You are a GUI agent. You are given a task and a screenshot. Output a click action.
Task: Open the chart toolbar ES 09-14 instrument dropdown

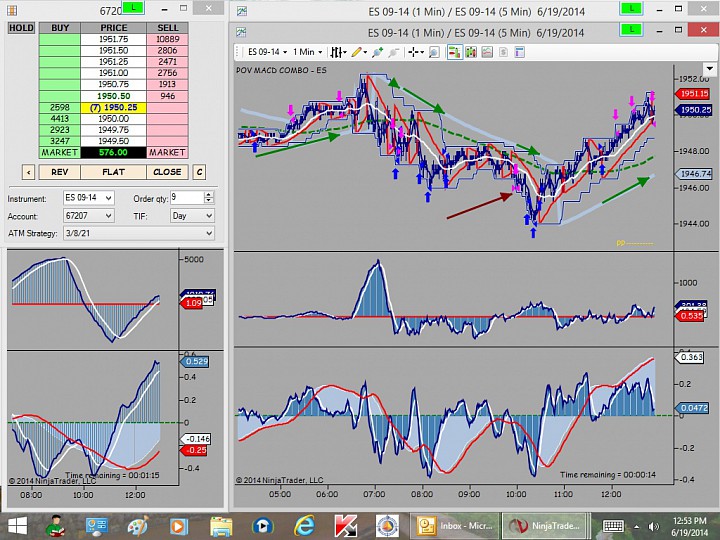pyautogui.click(x=267, y=52)
